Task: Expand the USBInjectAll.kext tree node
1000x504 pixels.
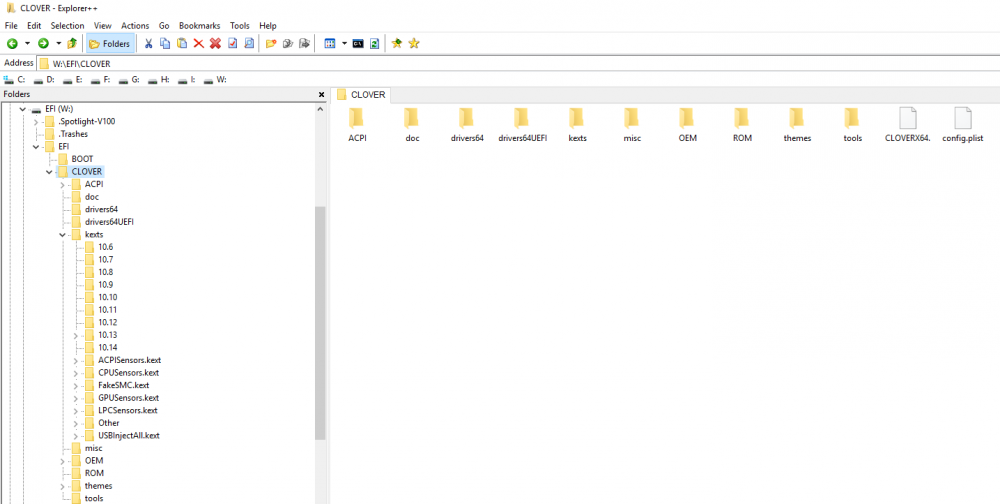Action: [x=76, y=436]
